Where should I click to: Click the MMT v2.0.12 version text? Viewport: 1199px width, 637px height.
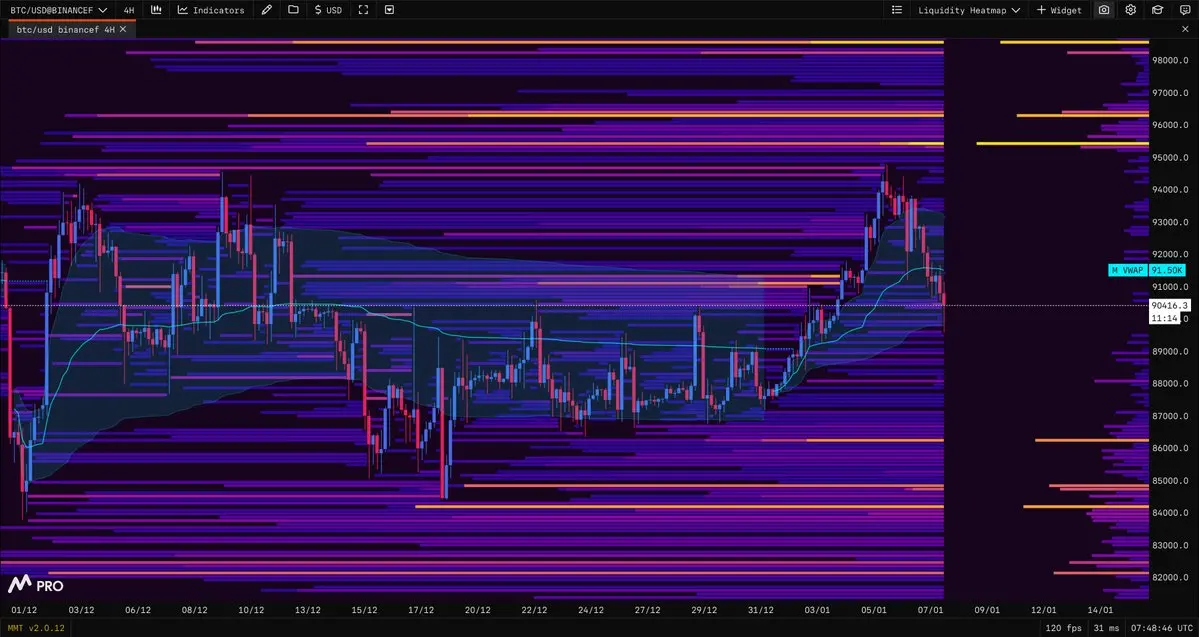tap(37, 628)
